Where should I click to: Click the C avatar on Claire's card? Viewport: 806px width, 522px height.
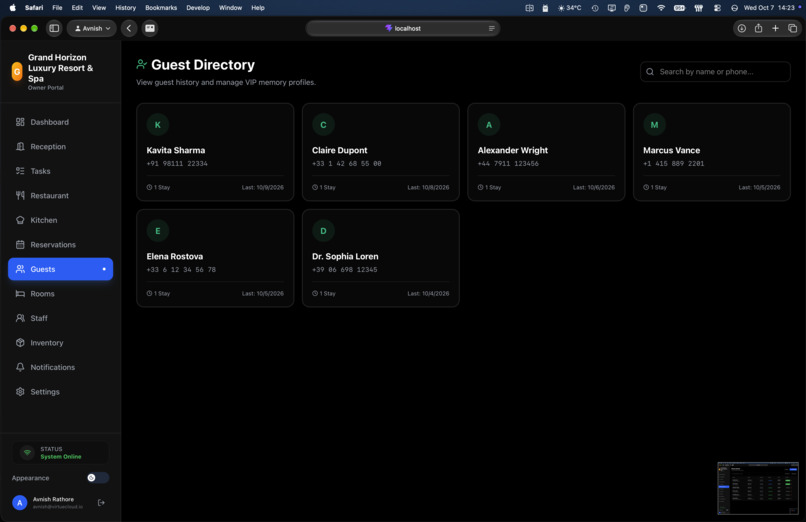323,124
